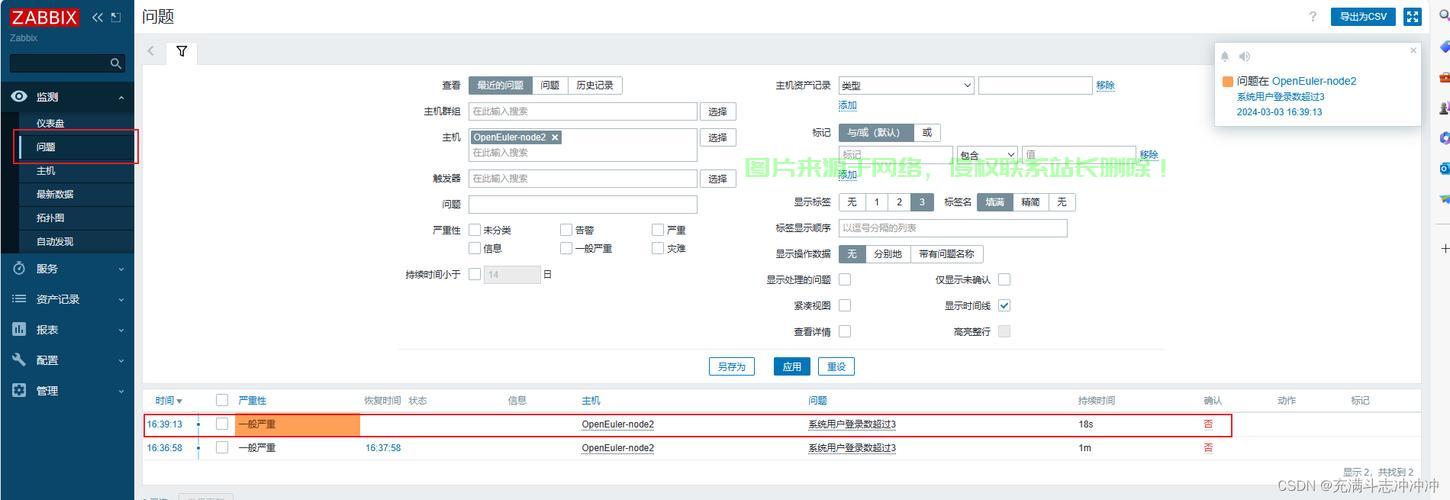The width and height of the screenshot is (1450, 500).
Task: Uncheck the 显示时间线 checkbox
Action: (1004, 305)
